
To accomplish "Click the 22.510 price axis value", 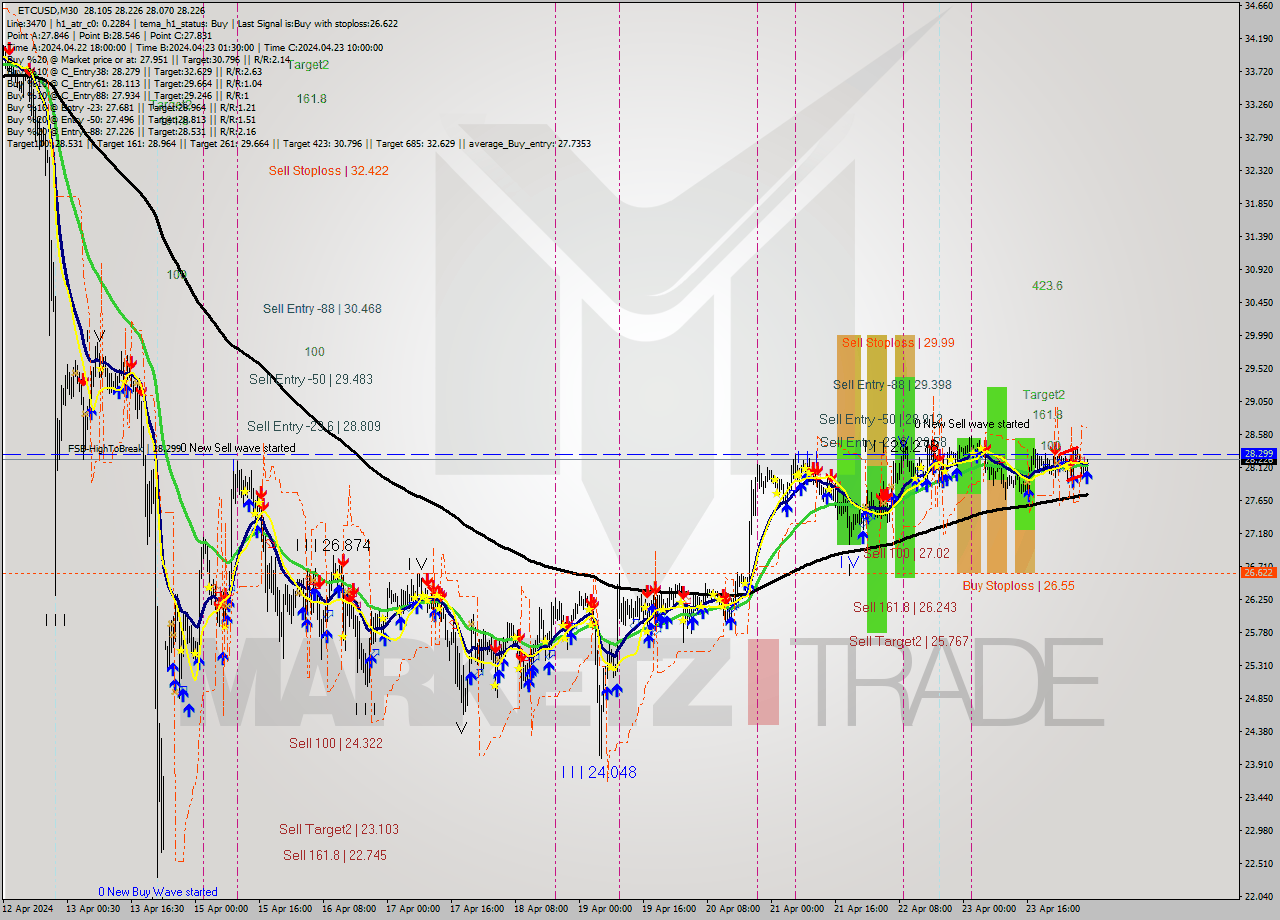I will click(1258, 864).
